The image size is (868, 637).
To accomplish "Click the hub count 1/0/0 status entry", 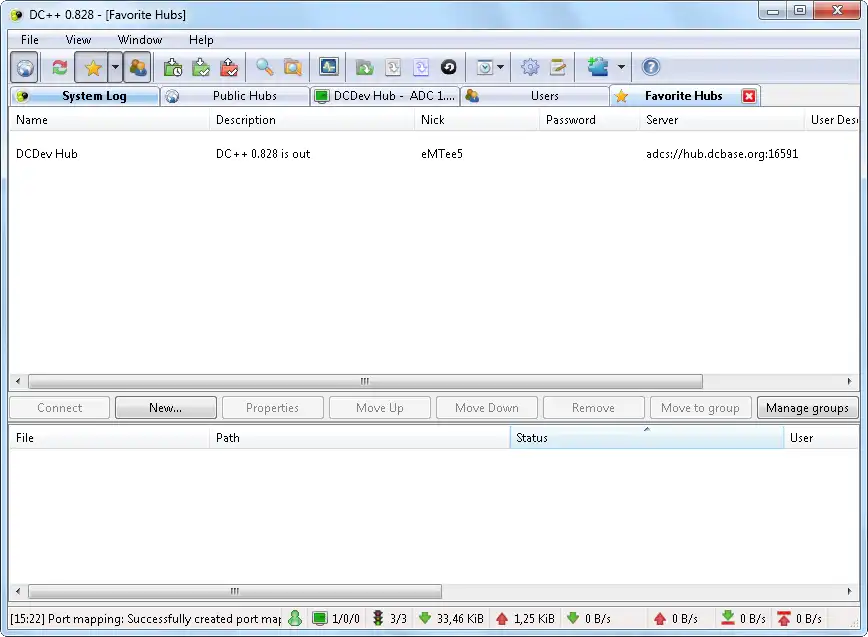I will [x=336, y=618].
